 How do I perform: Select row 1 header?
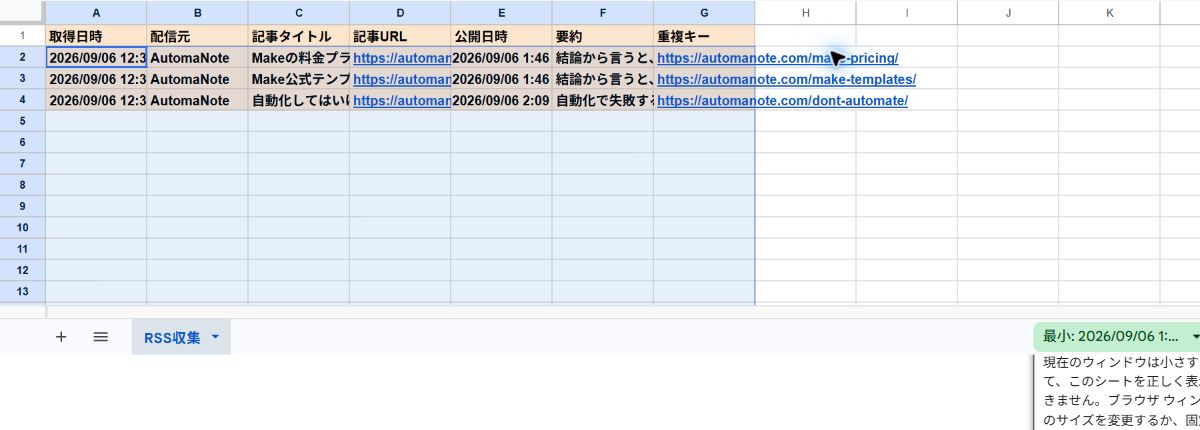22,36
